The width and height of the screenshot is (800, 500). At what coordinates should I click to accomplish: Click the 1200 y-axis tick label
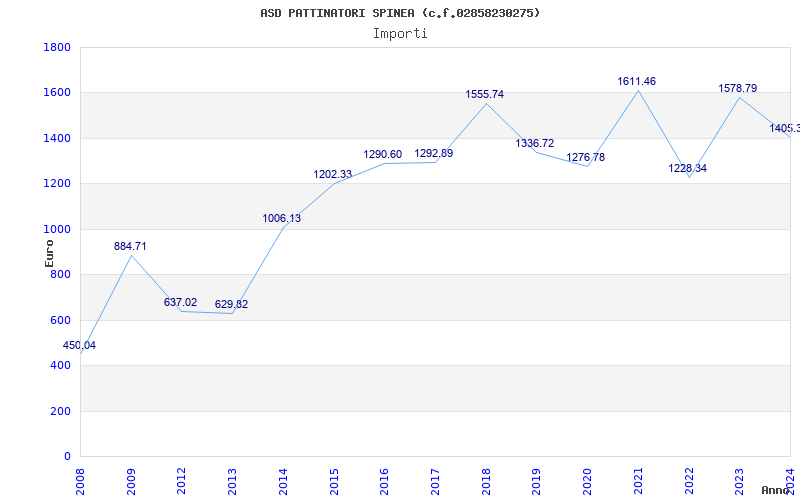57,184
